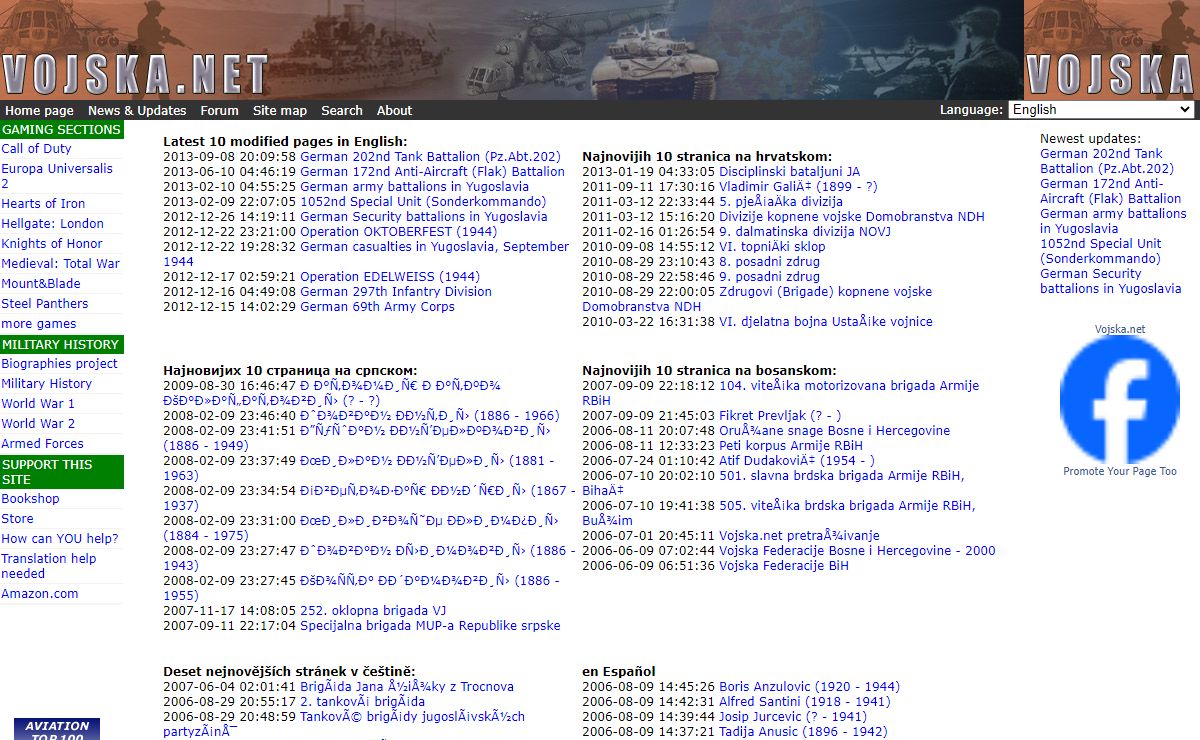Image resolution: width=1200 pixels, height=740 pixels.
Task: Open German 69th Army Corps link
Action: [x=377, y=307]
